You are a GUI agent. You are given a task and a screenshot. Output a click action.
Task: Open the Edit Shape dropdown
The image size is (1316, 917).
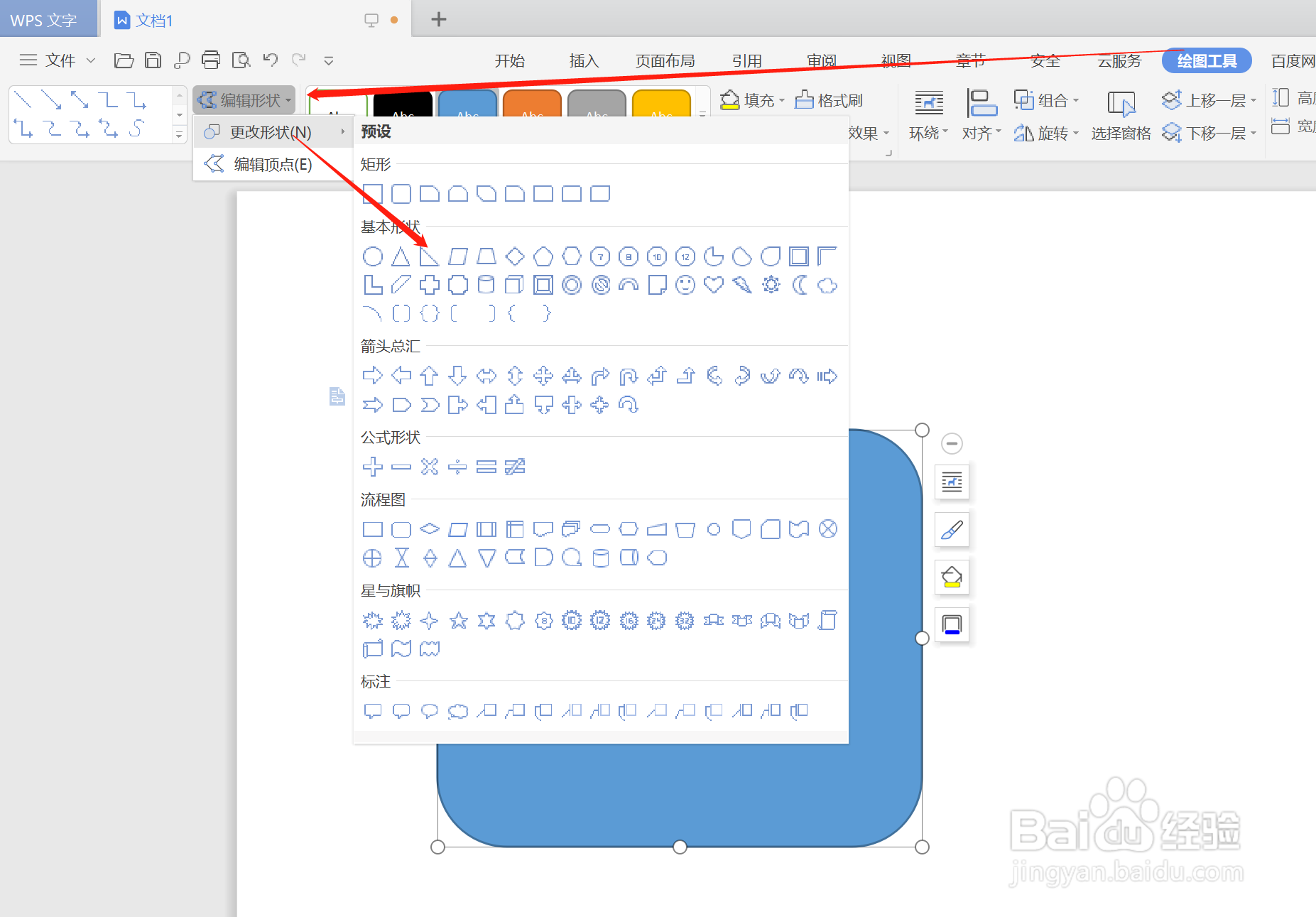(244, 100)
